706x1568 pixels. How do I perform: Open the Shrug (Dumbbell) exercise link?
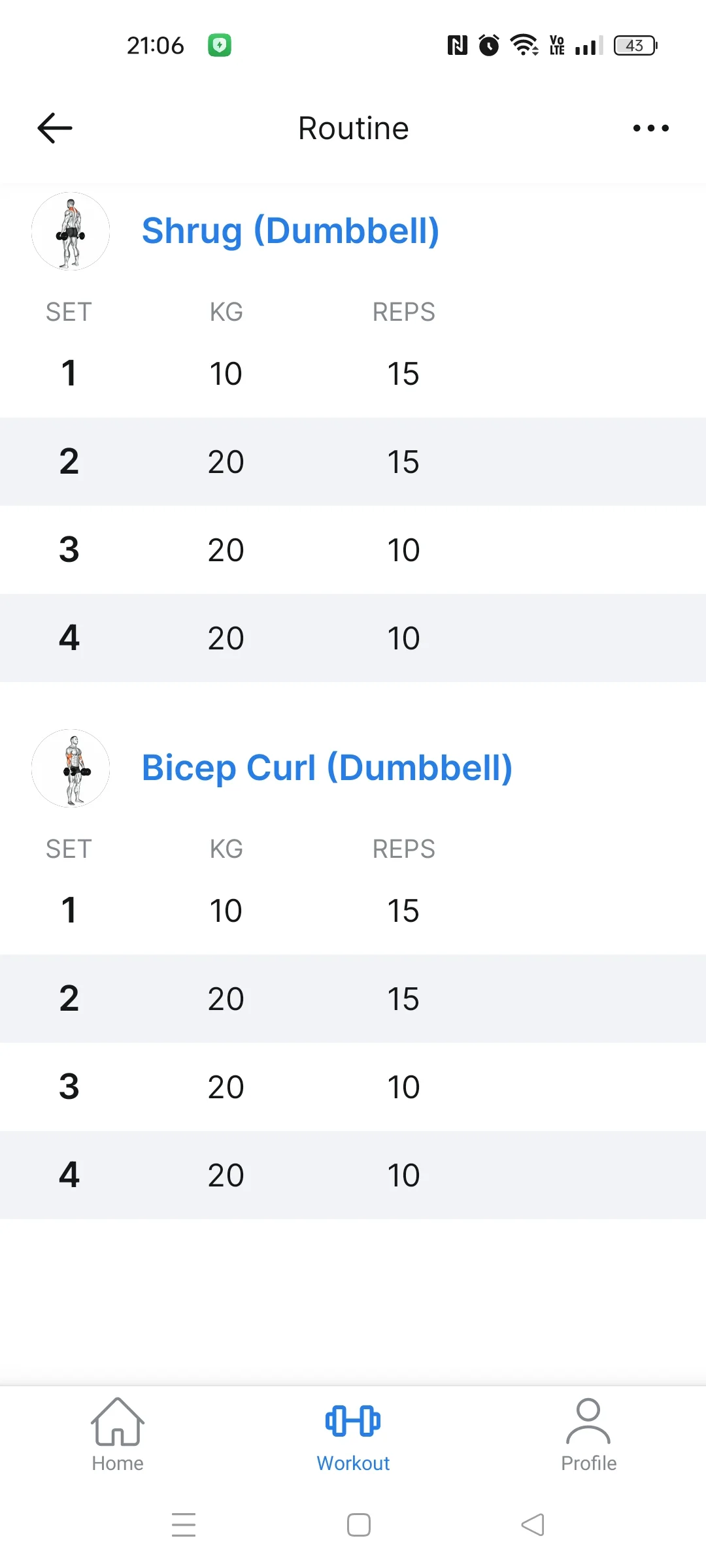click(290, 231)
